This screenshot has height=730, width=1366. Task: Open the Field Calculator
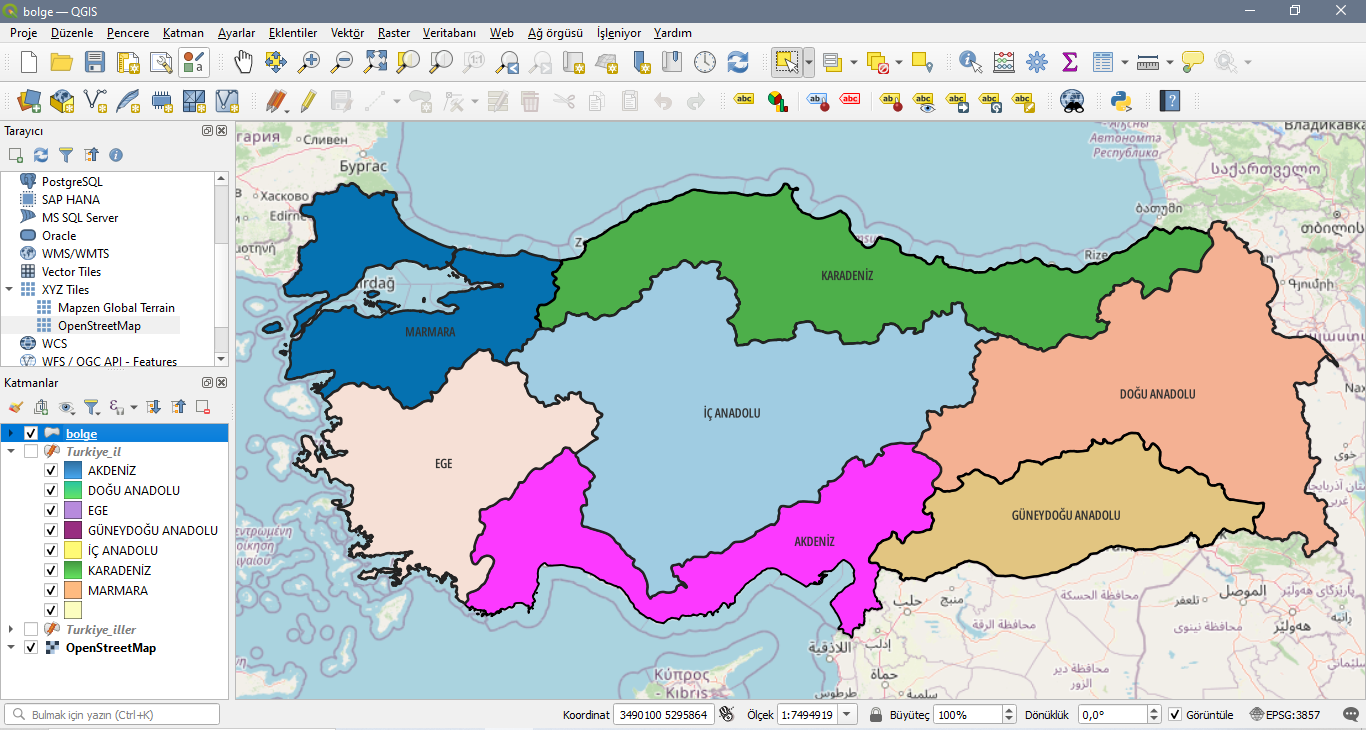pos(1002,61)
